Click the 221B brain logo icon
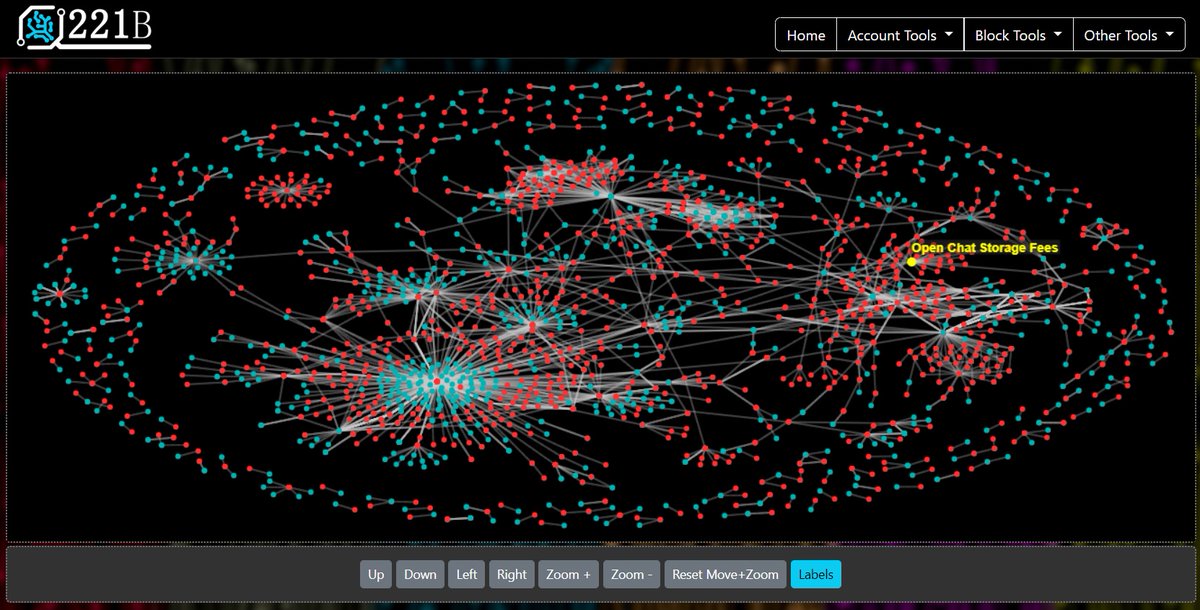This screenshot has height=610, width=1200. point(38,28)
